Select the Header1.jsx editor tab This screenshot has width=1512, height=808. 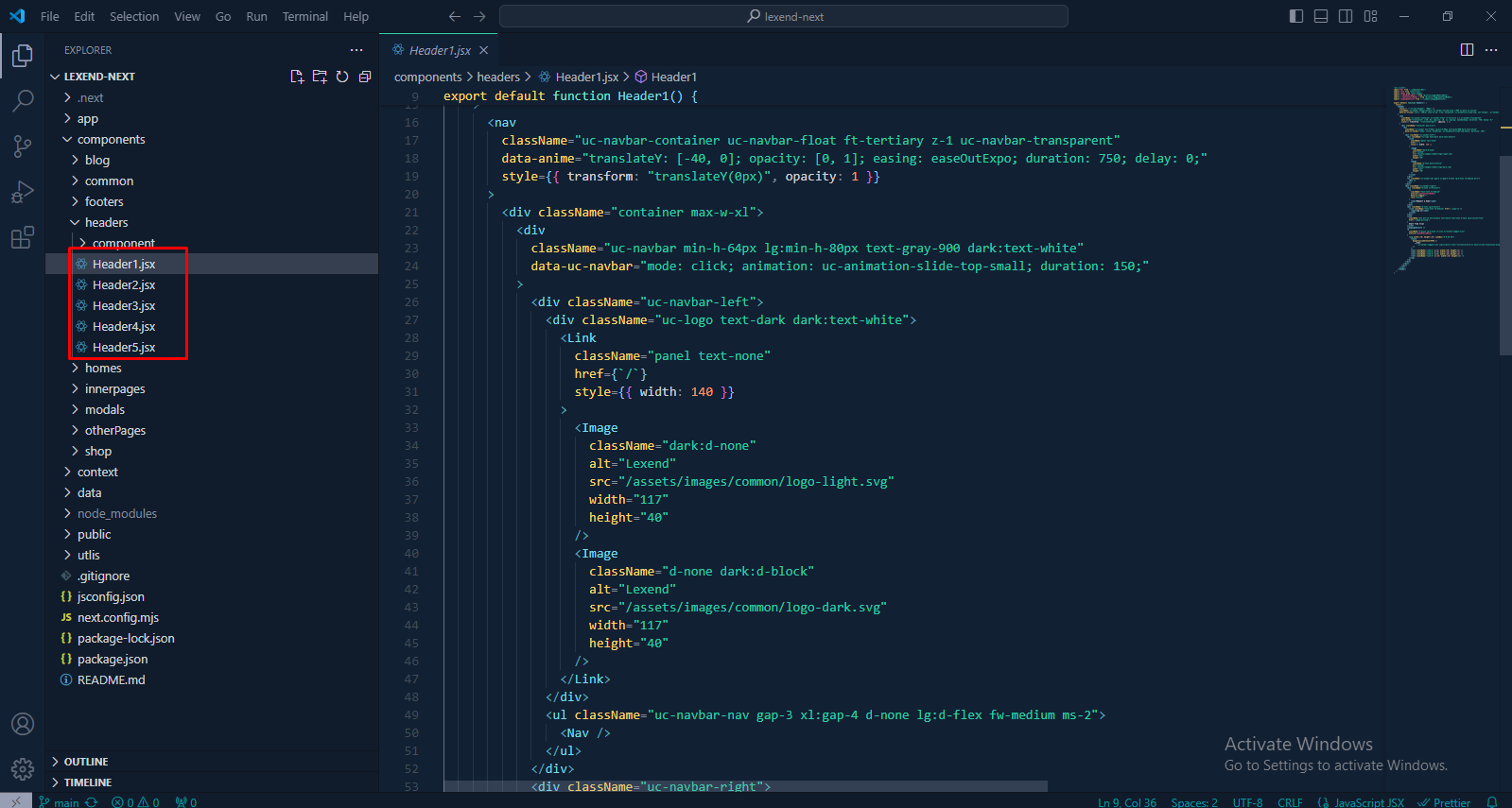pos(440,50)
